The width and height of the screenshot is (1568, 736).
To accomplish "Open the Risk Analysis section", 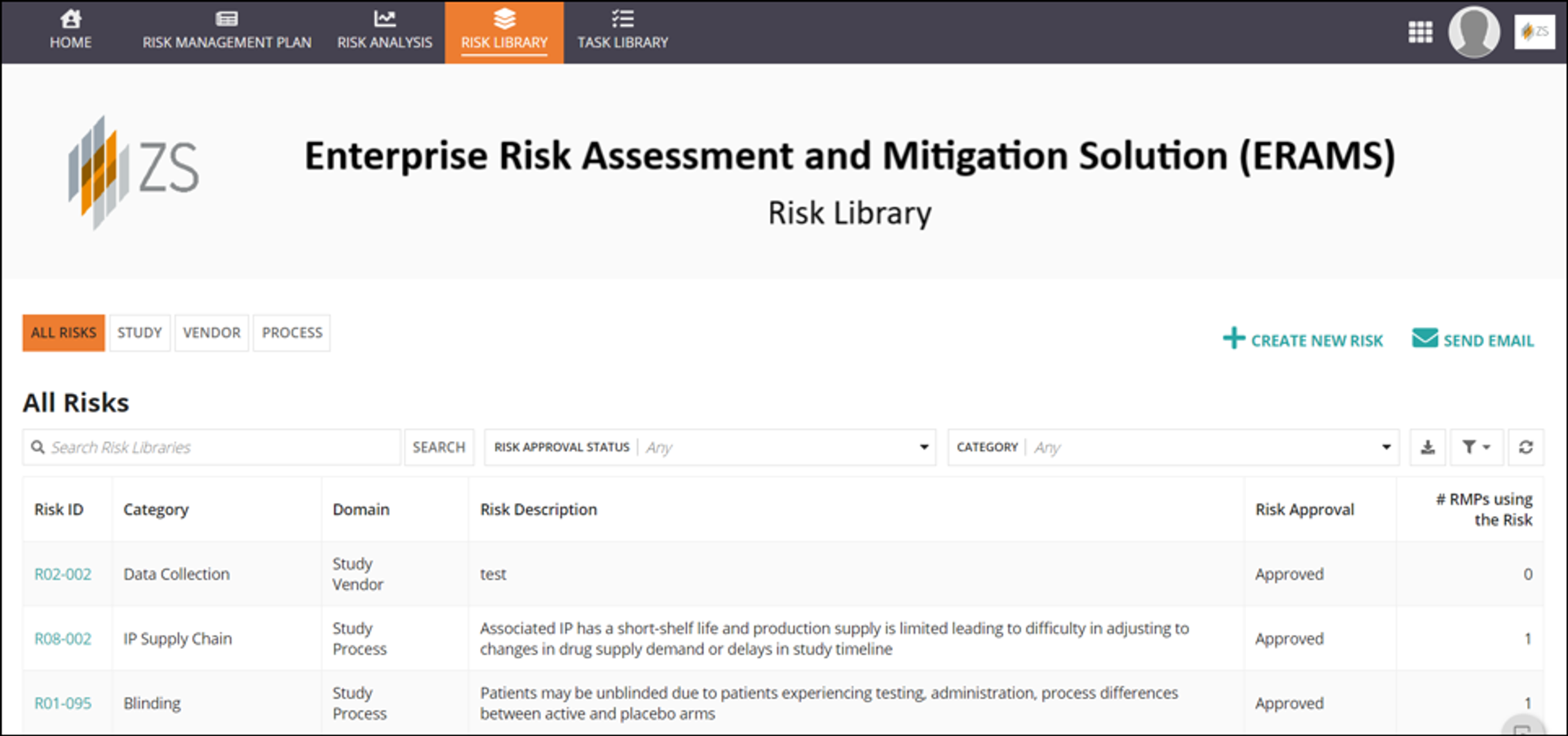I will (385, 31).
